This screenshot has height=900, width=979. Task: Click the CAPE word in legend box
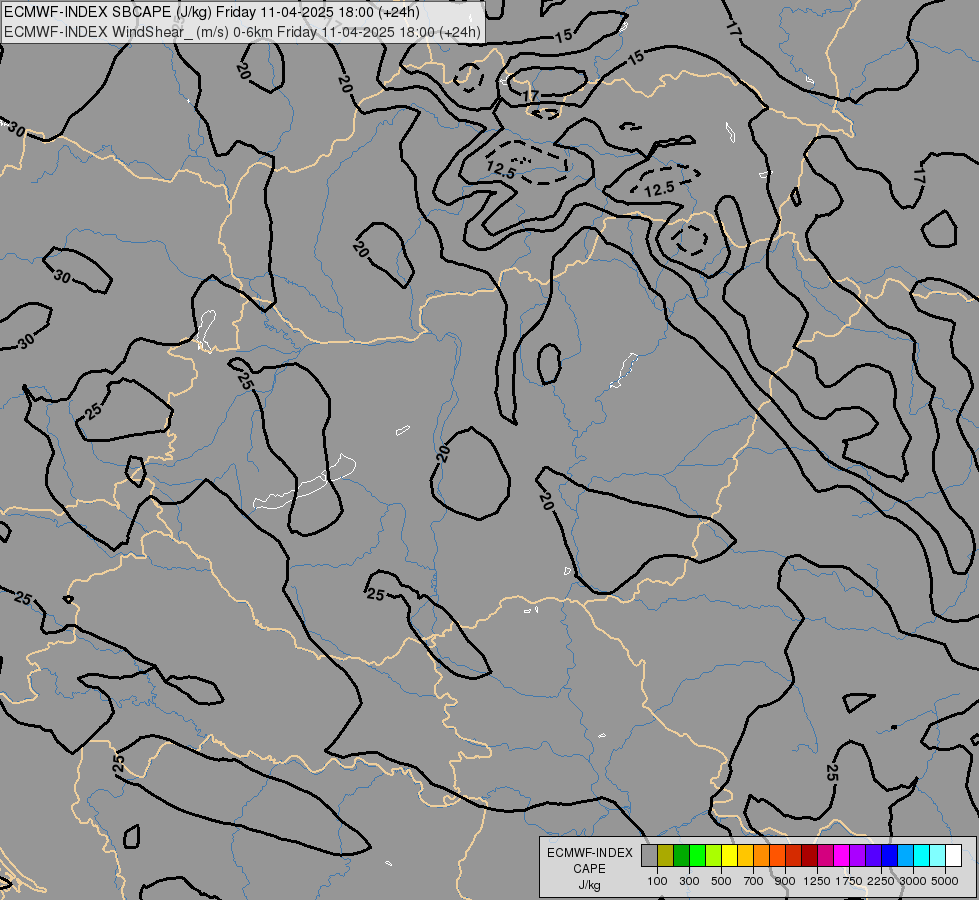[589, 869]
